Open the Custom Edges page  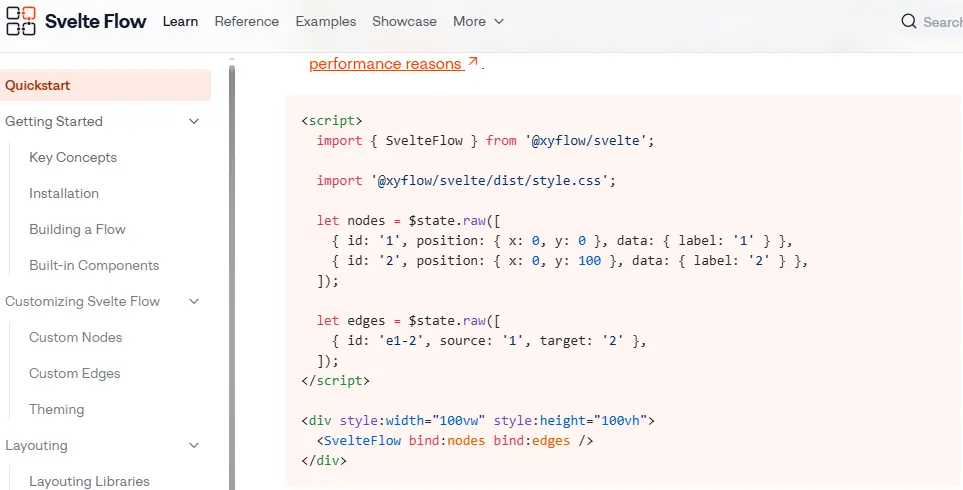point(74,374)
